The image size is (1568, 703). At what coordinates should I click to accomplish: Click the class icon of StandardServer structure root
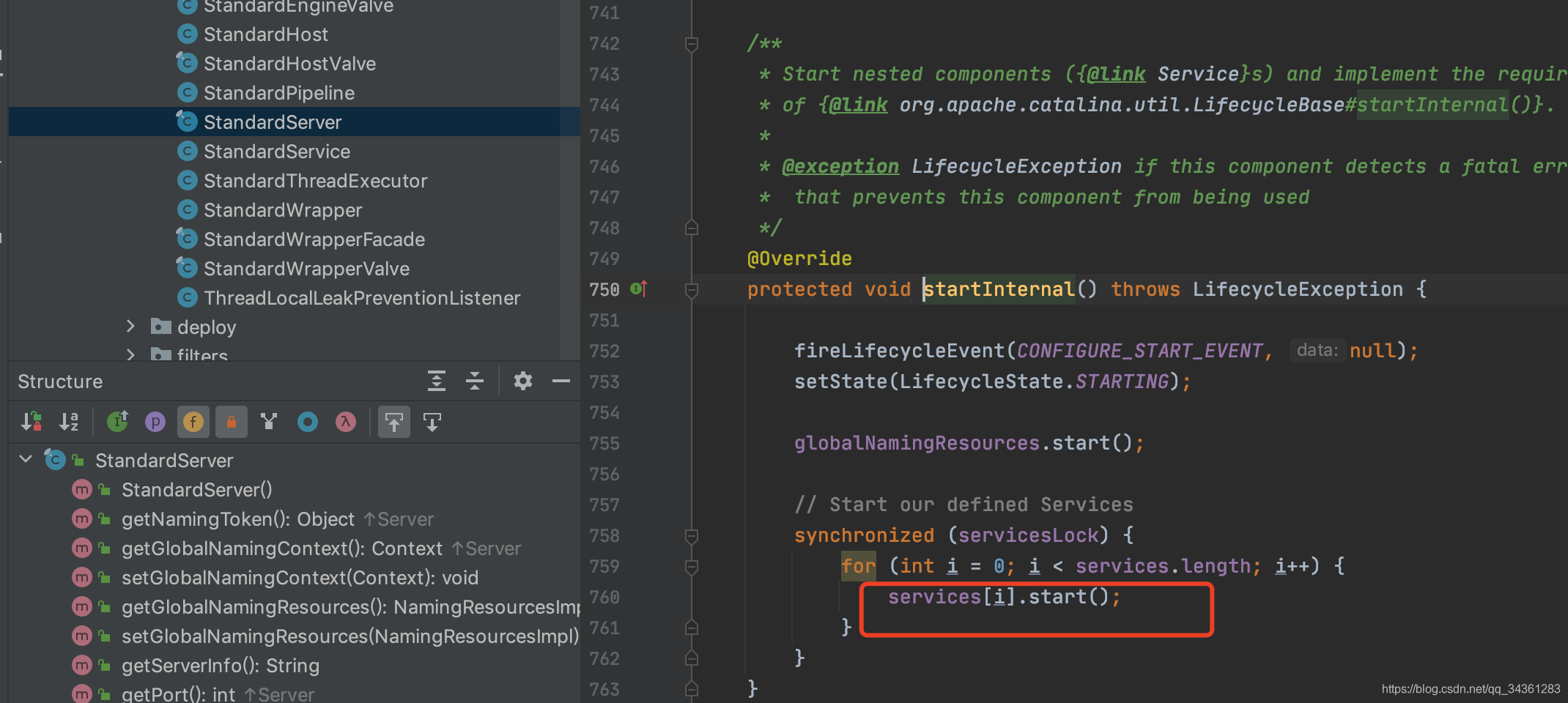(x=55, y=459)
